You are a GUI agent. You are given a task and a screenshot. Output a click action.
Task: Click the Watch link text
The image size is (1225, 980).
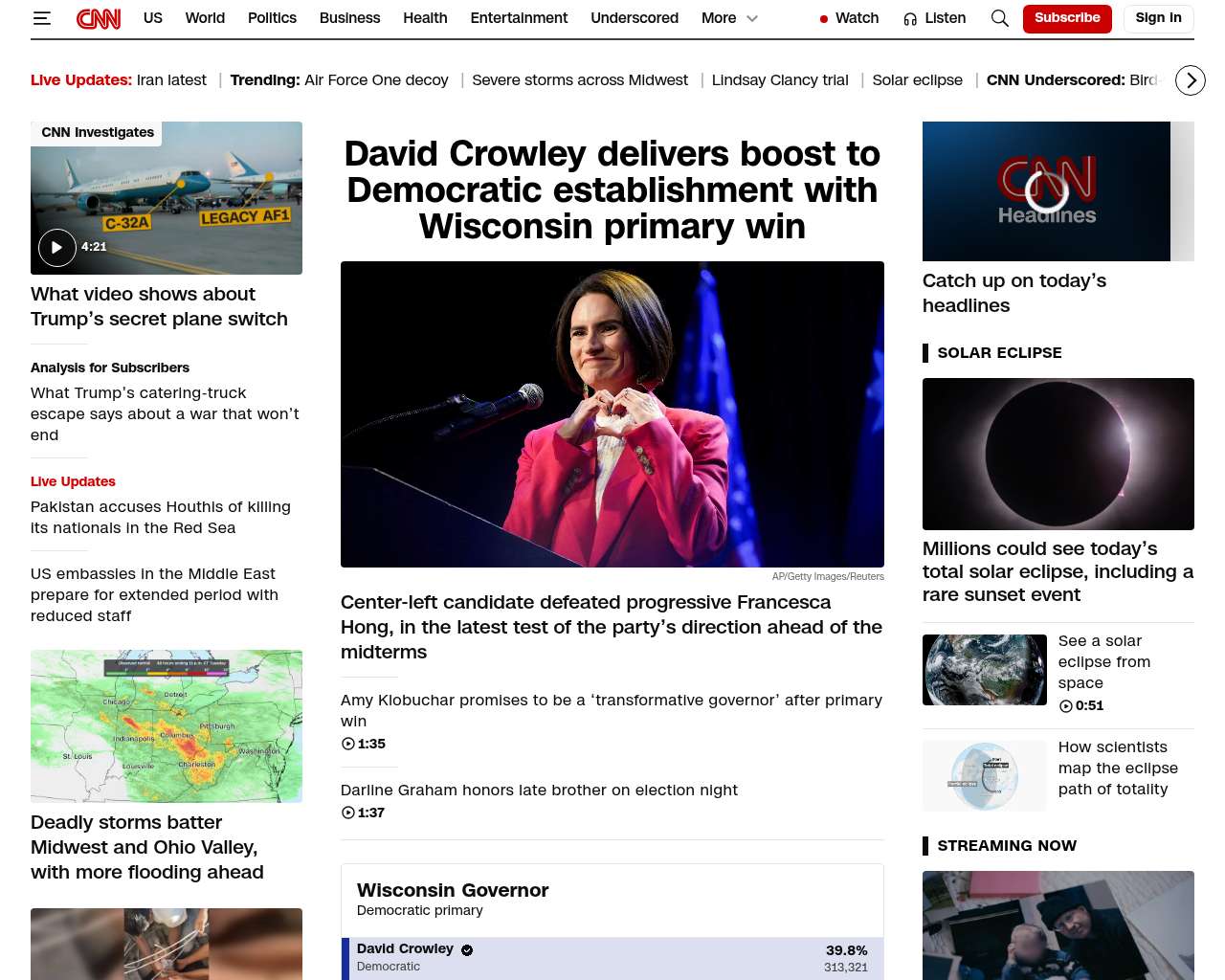(x=857, y=18)
